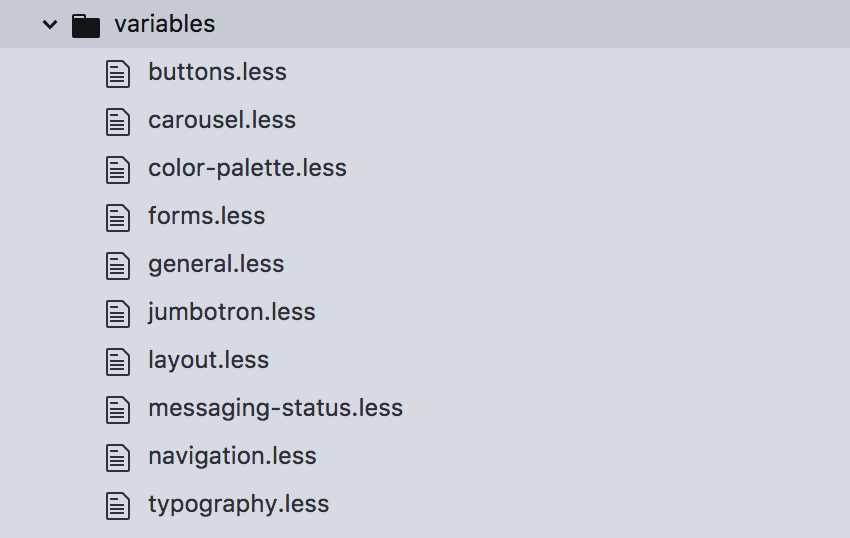Open the forms.less file
Screen dimensions: 850x538
(x=206, y=216)
